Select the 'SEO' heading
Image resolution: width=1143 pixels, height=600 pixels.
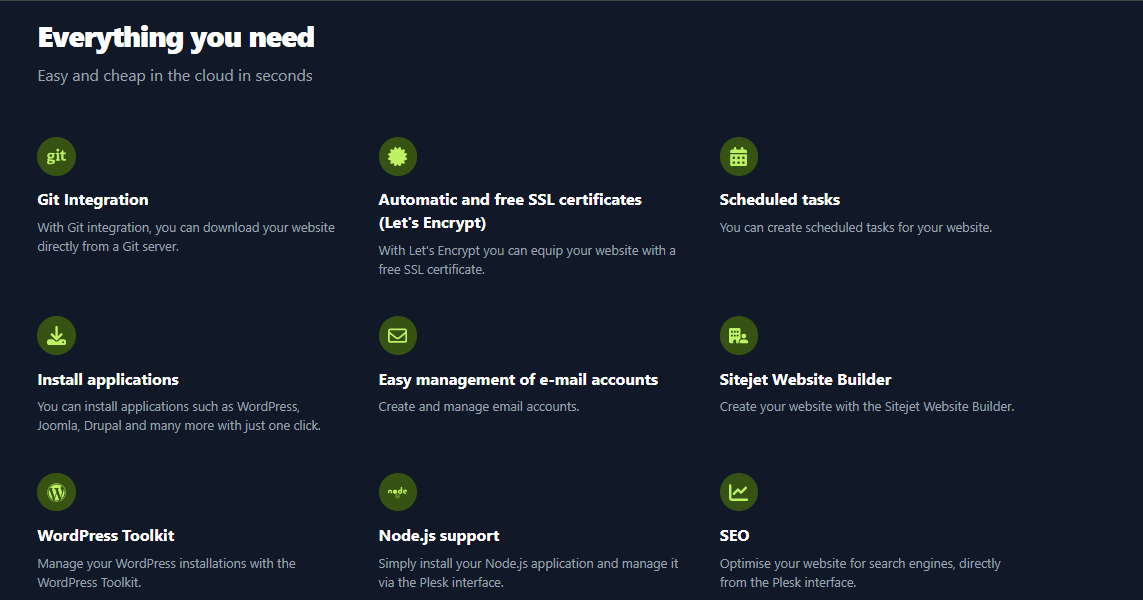(x=734, y=536)
